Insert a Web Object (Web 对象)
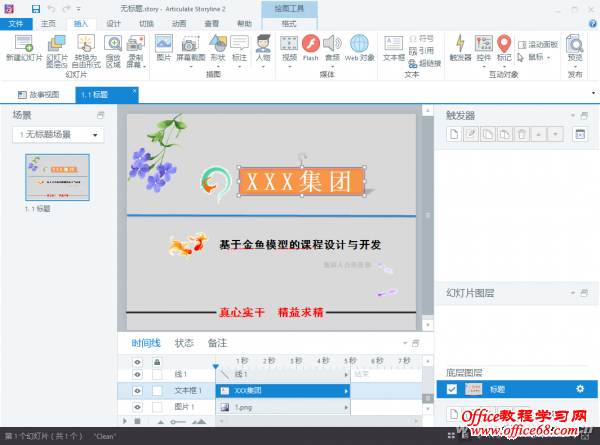This screenshot has height=445, width=600. (359, 48)
